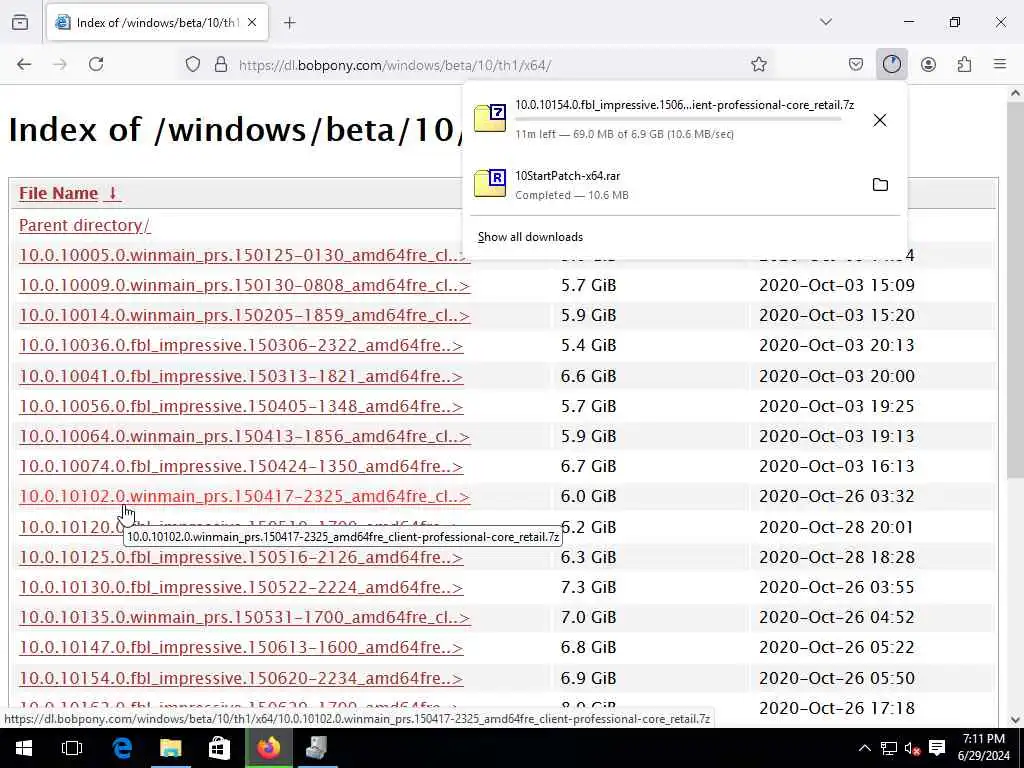Open the Pocket save icon
This screenshot has height=768, width=1024.
pyautogui.click(x=856, y=64)
